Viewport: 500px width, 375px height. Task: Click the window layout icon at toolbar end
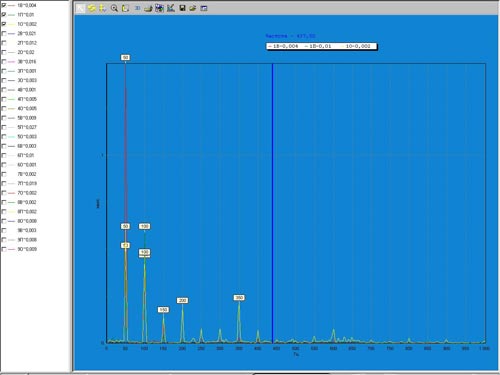point(204,8)
